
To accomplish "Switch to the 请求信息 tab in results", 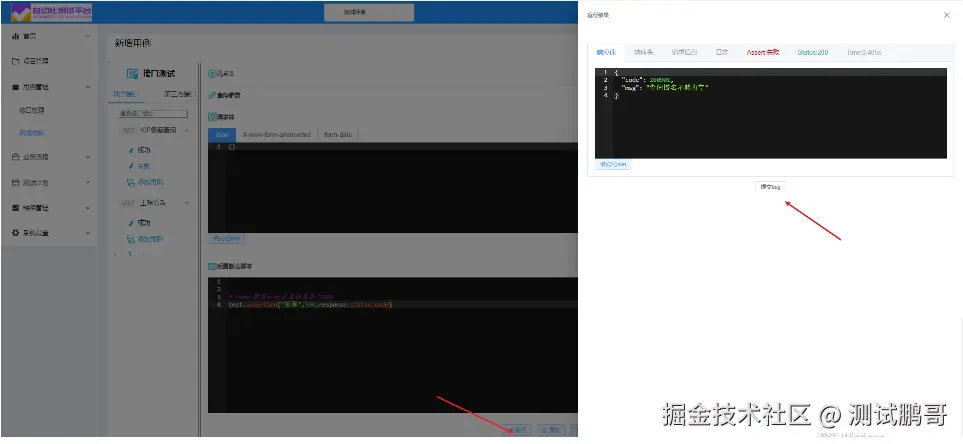I will click(684, 52).
